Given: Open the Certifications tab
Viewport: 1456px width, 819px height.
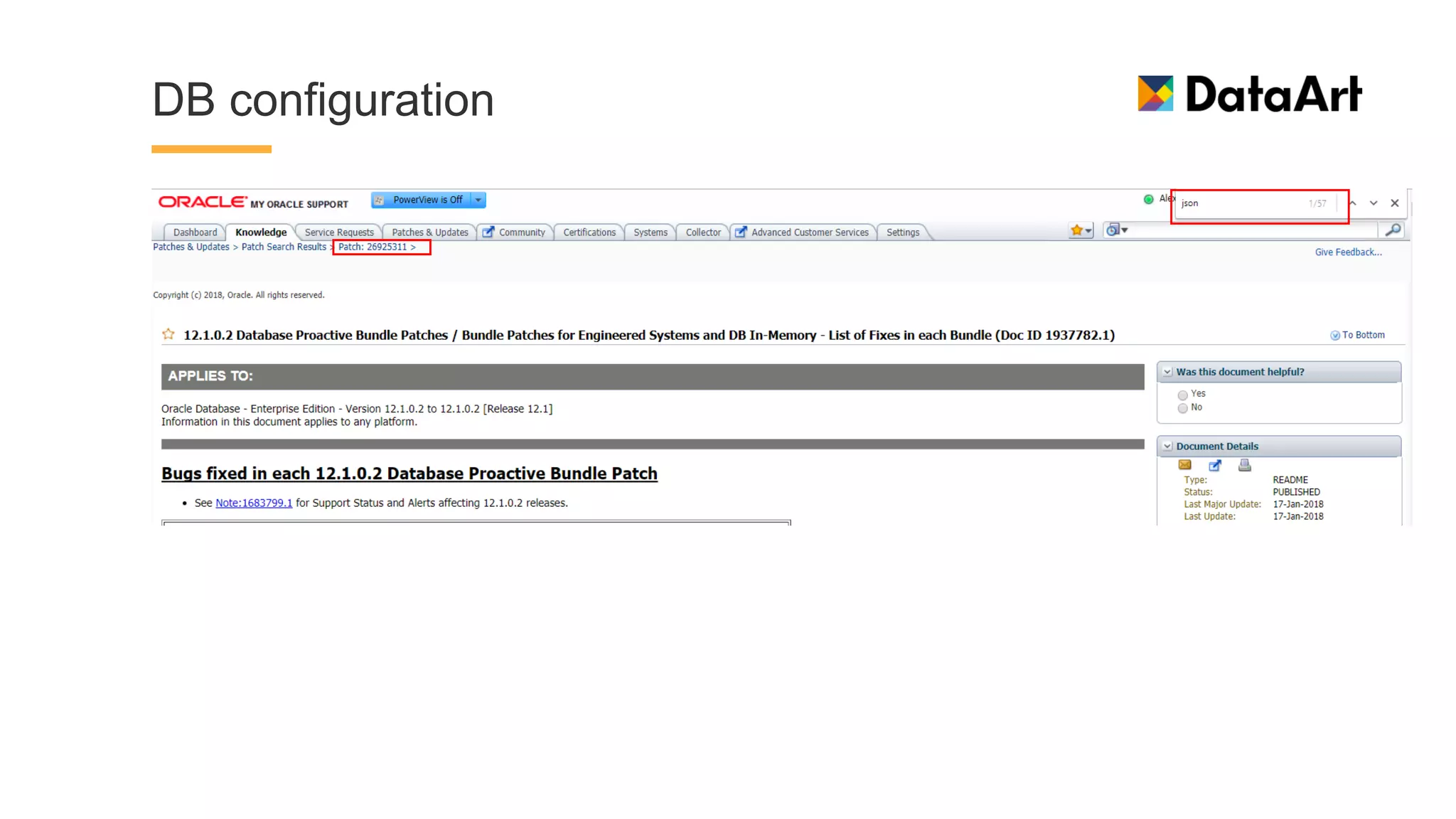Looking at the screenshot, I should pos(589,232).
